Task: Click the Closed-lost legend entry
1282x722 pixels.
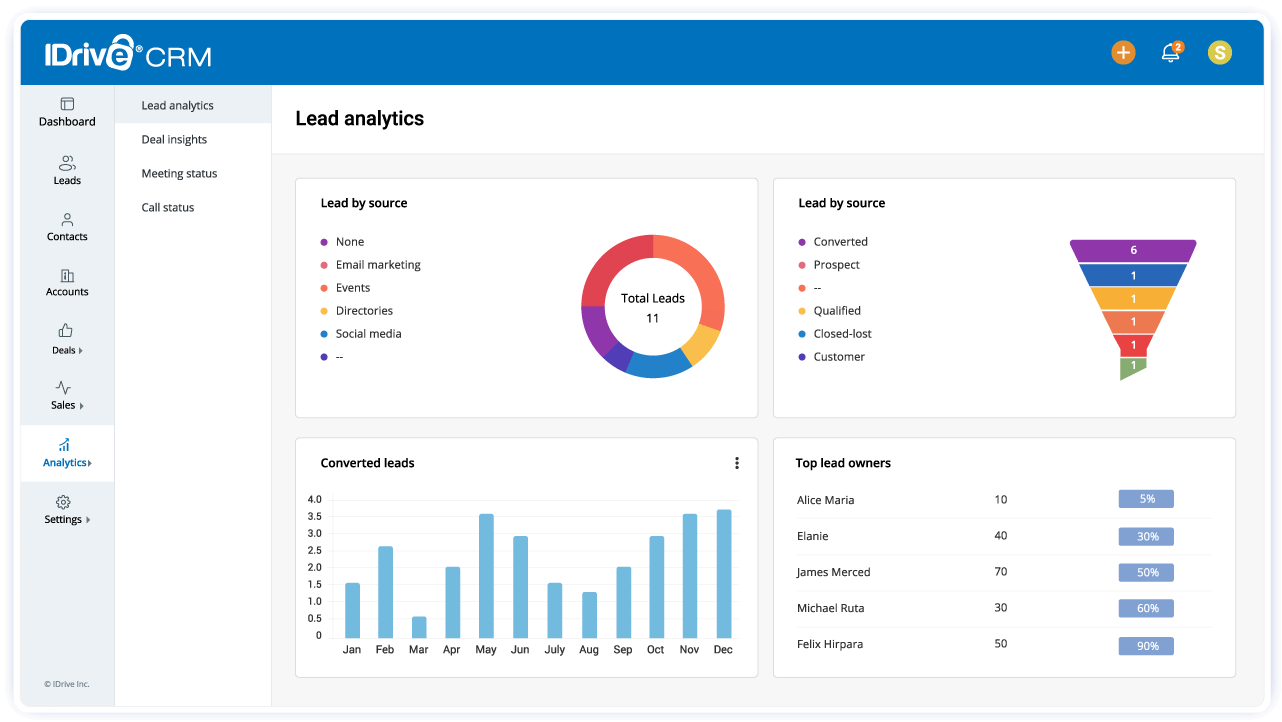Action: pyautogui.click(x=834, y=334)
